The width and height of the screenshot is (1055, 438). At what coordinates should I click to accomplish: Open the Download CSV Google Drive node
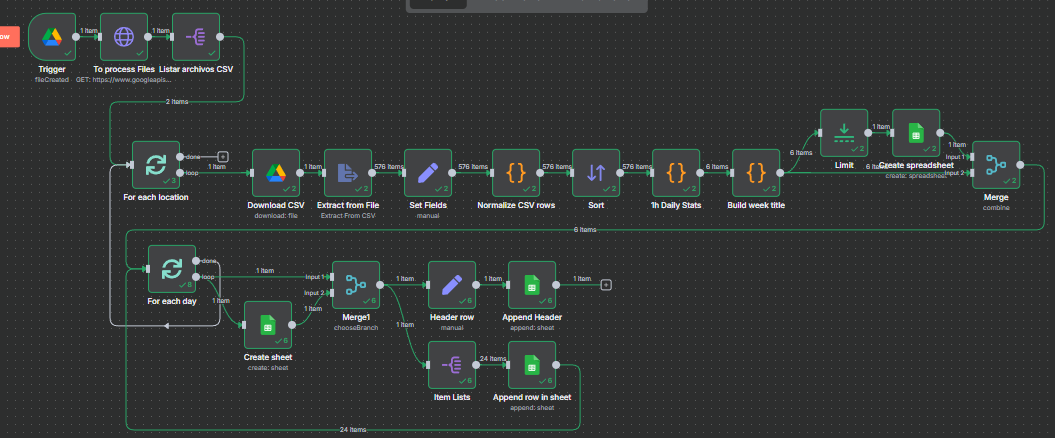pyautogui.click(x=276, y=173)
